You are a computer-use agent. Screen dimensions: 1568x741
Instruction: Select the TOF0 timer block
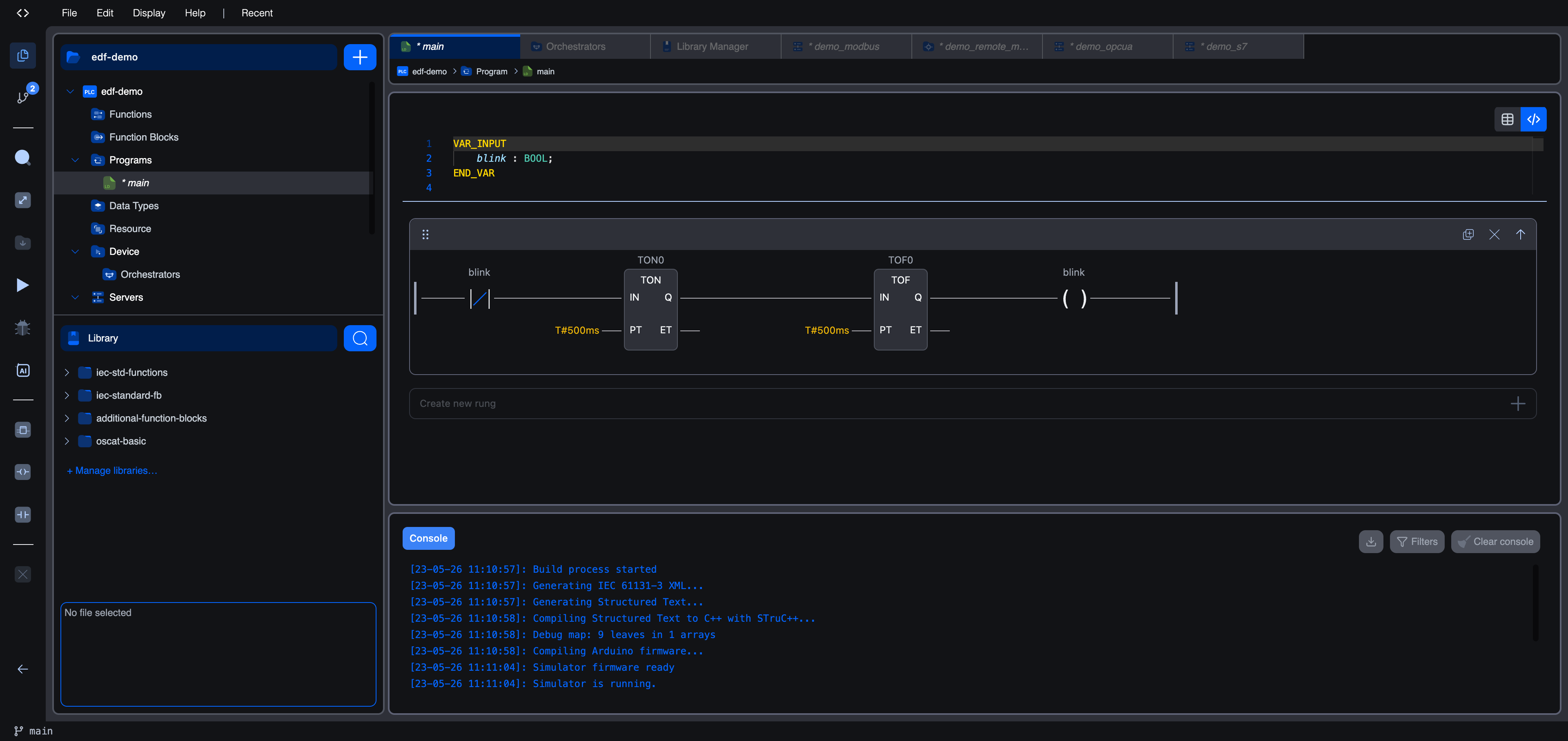pos(900,309)
